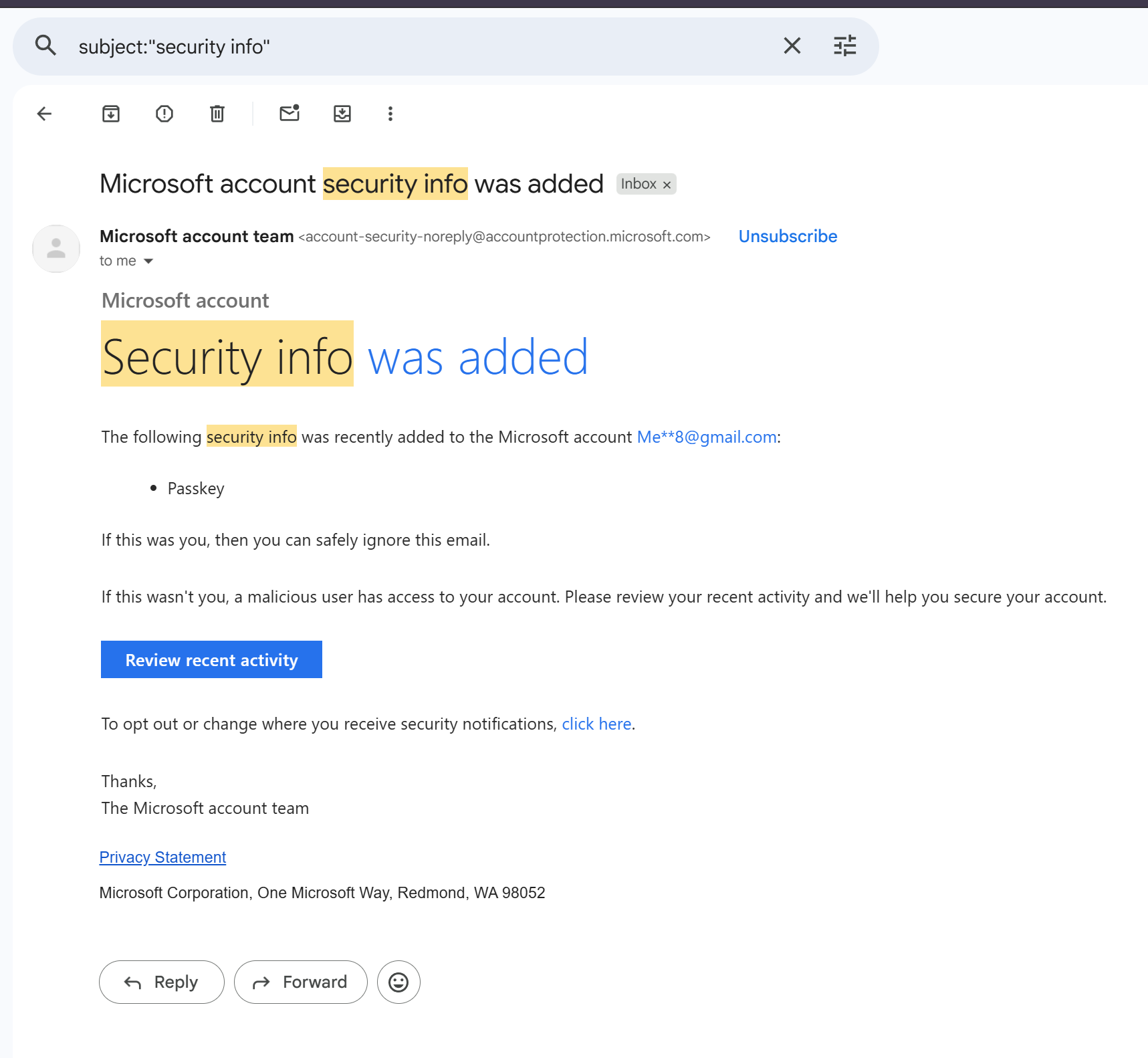Go back to the search results

(x=44, y=114)
